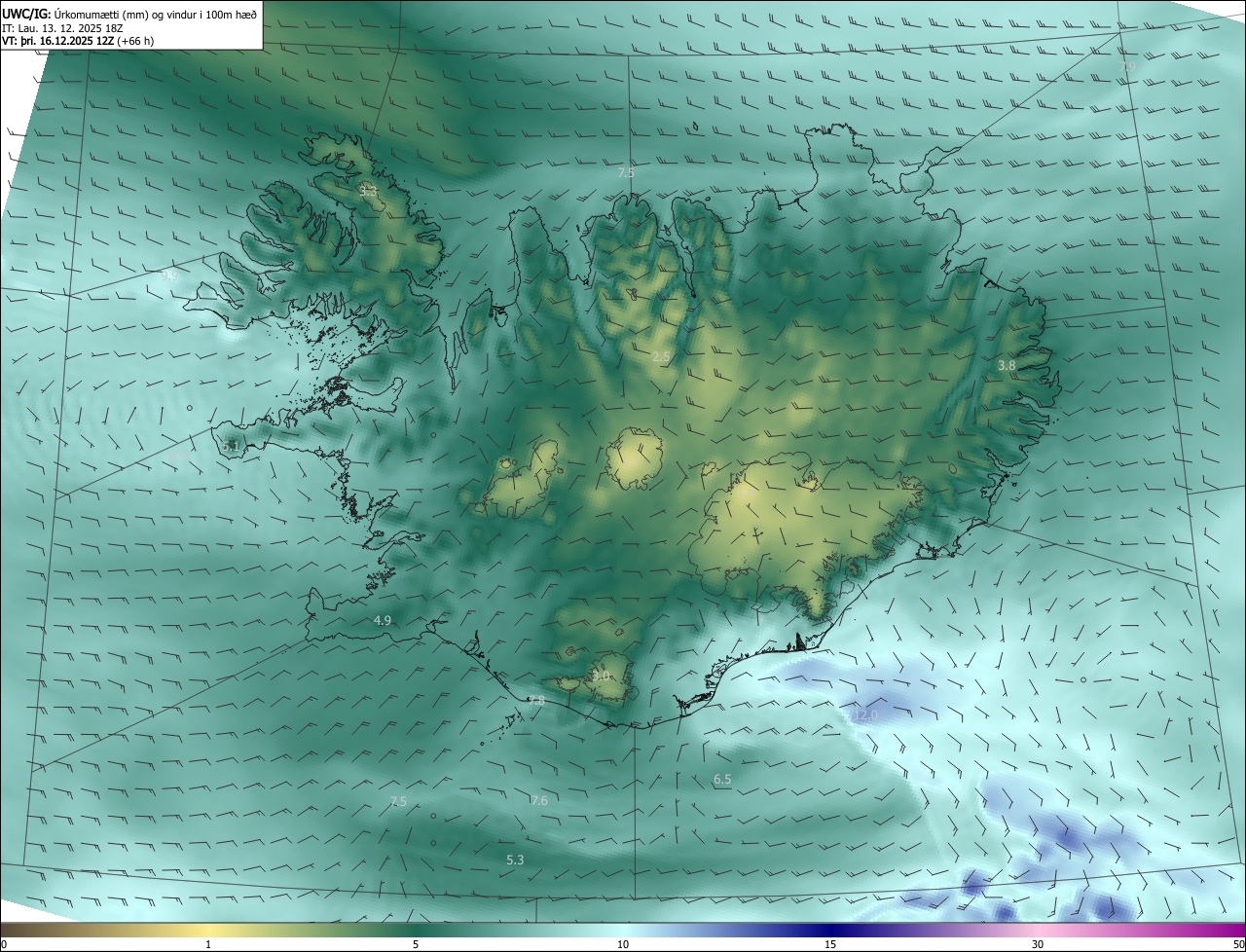Click the 7.6 value in the southwest sea
1246x952 pixels.
coord(539,801)
